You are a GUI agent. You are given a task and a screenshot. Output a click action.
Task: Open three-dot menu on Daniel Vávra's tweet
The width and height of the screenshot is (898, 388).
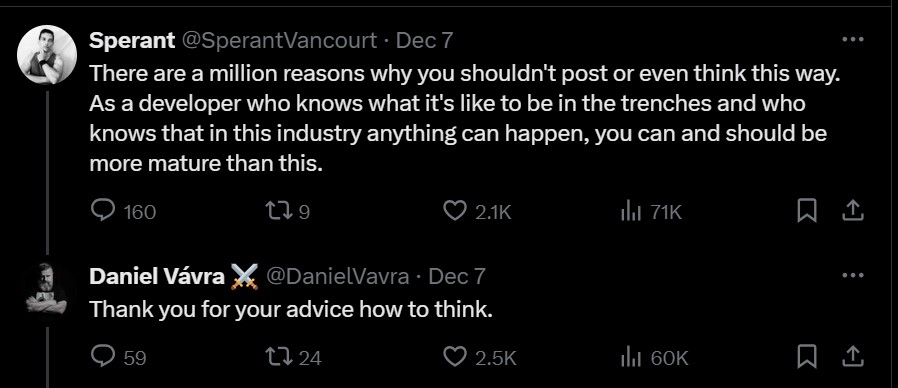(853, 276)
